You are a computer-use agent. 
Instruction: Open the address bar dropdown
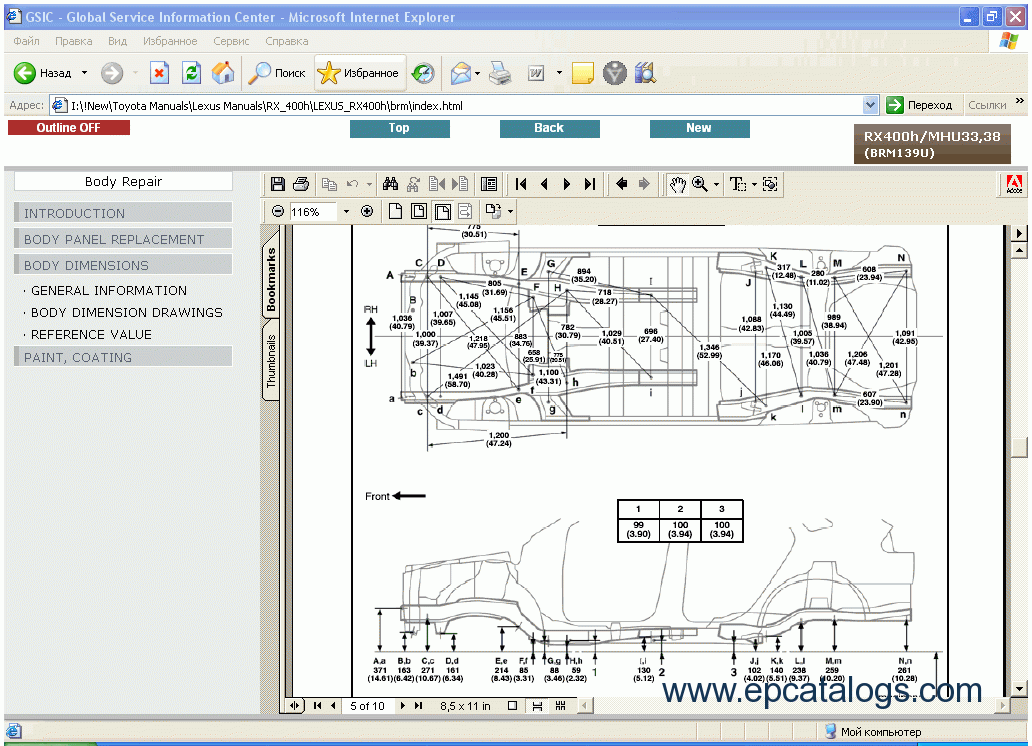point(870,105)
